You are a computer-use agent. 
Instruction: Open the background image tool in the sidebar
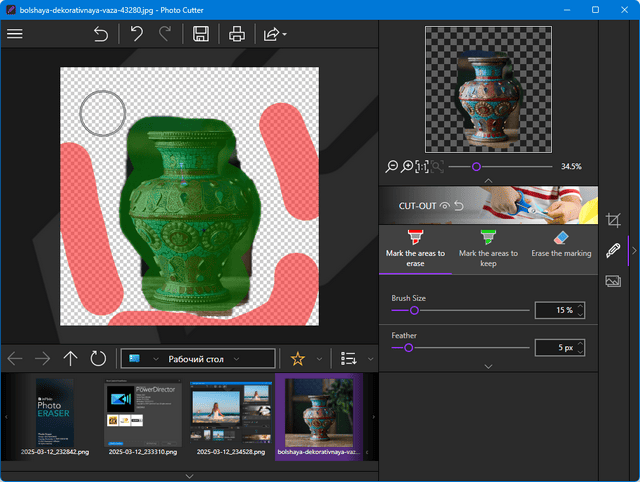click(x=613, y=282)
